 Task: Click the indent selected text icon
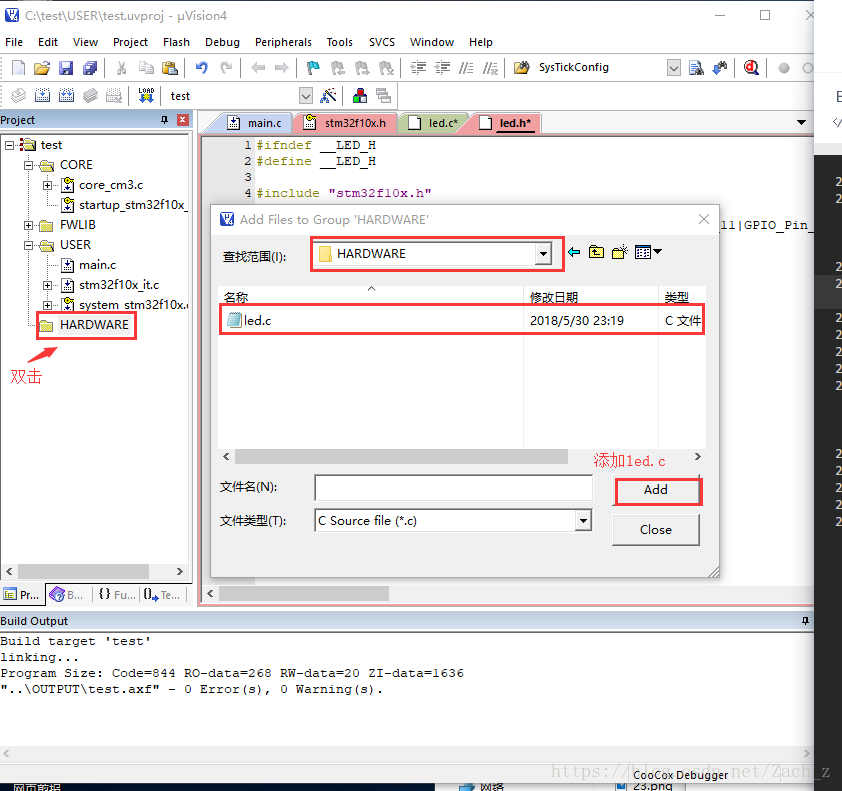pos(418,68)
